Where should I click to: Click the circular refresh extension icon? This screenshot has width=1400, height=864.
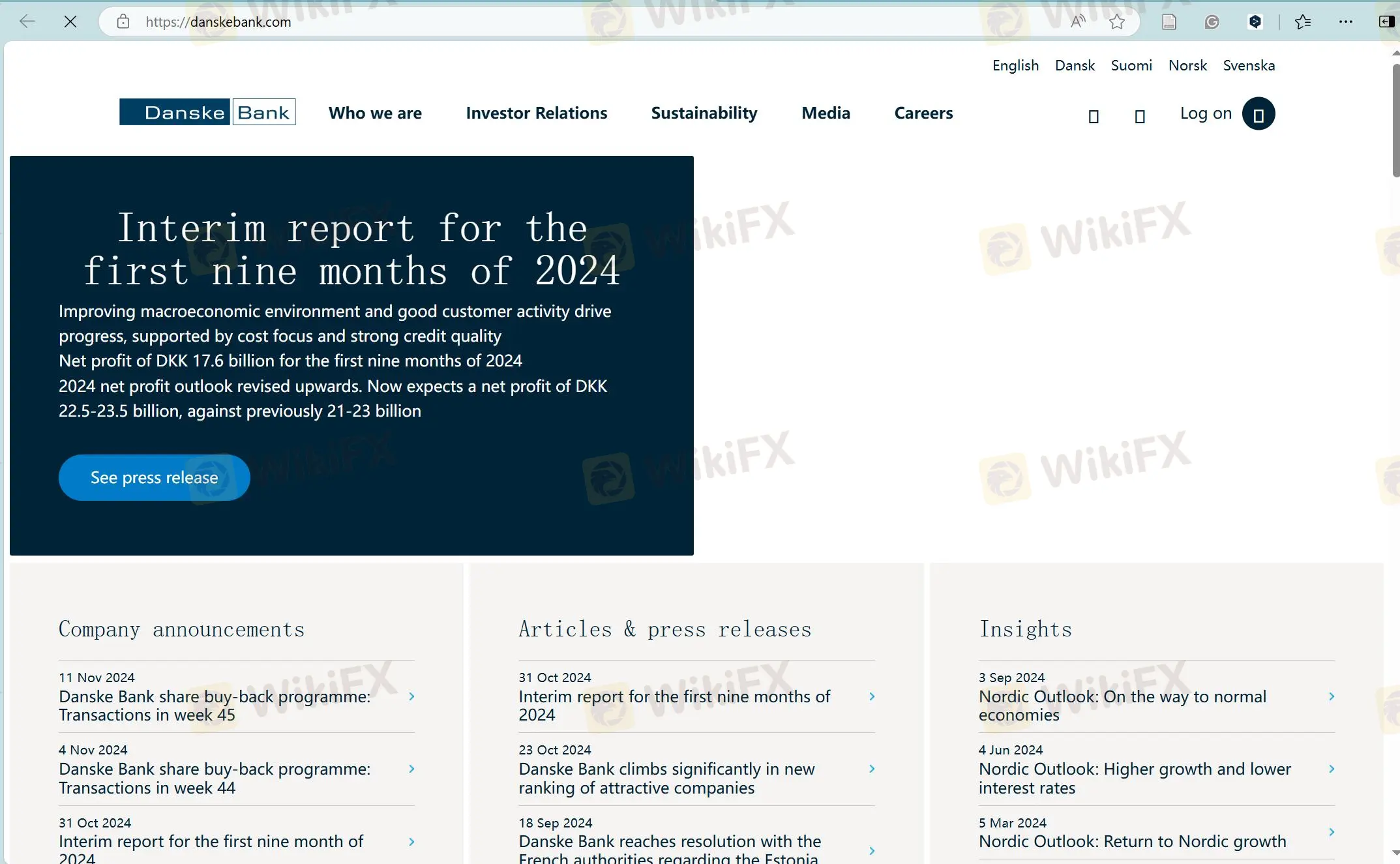(1212, 22)
